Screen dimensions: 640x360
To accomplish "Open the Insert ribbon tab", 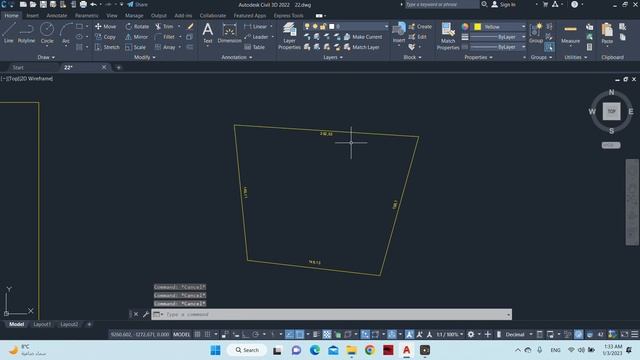I will click(32, 16).
